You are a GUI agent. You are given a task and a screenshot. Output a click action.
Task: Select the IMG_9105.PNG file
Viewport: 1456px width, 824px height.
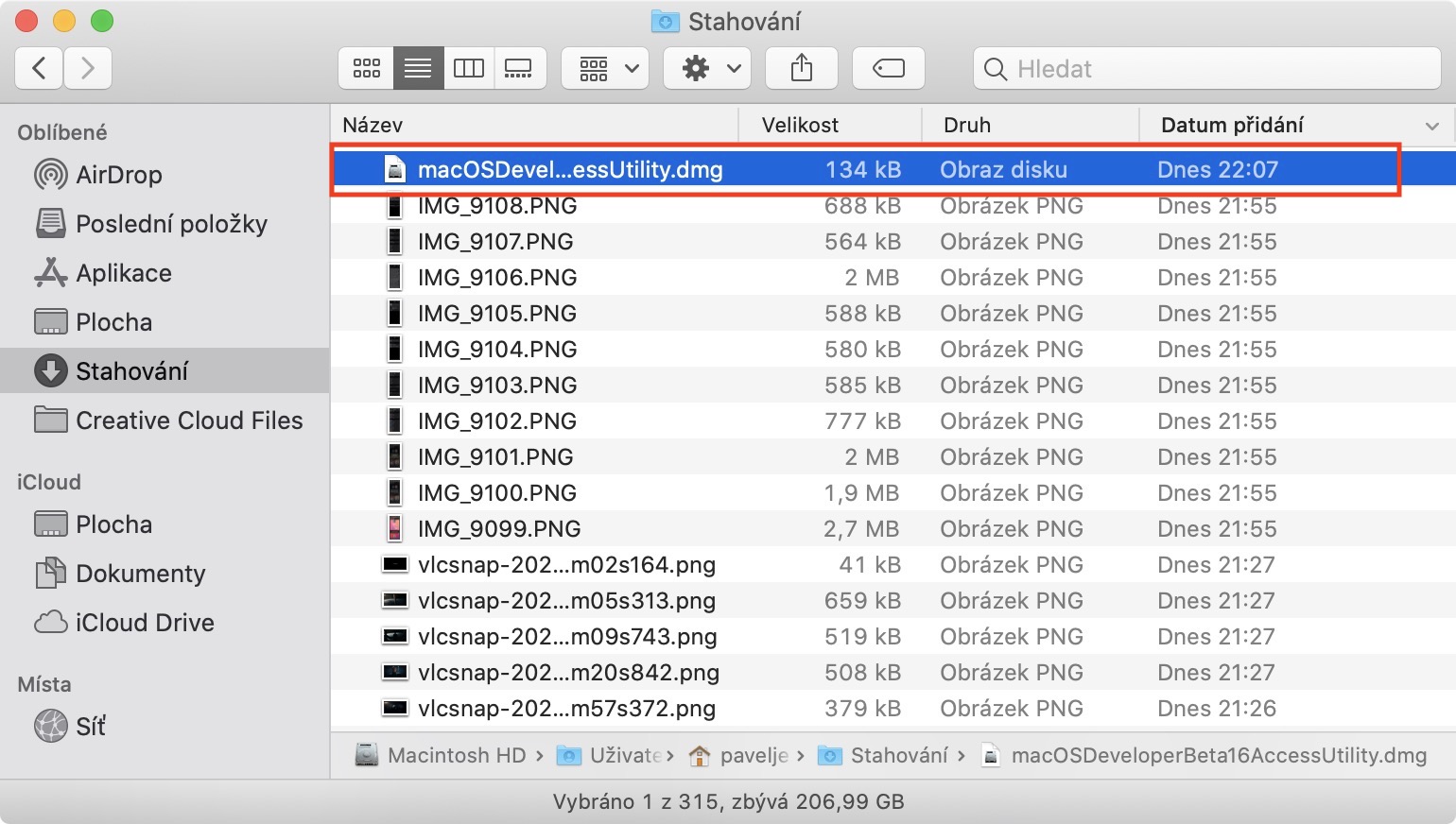tap(893, 314)
